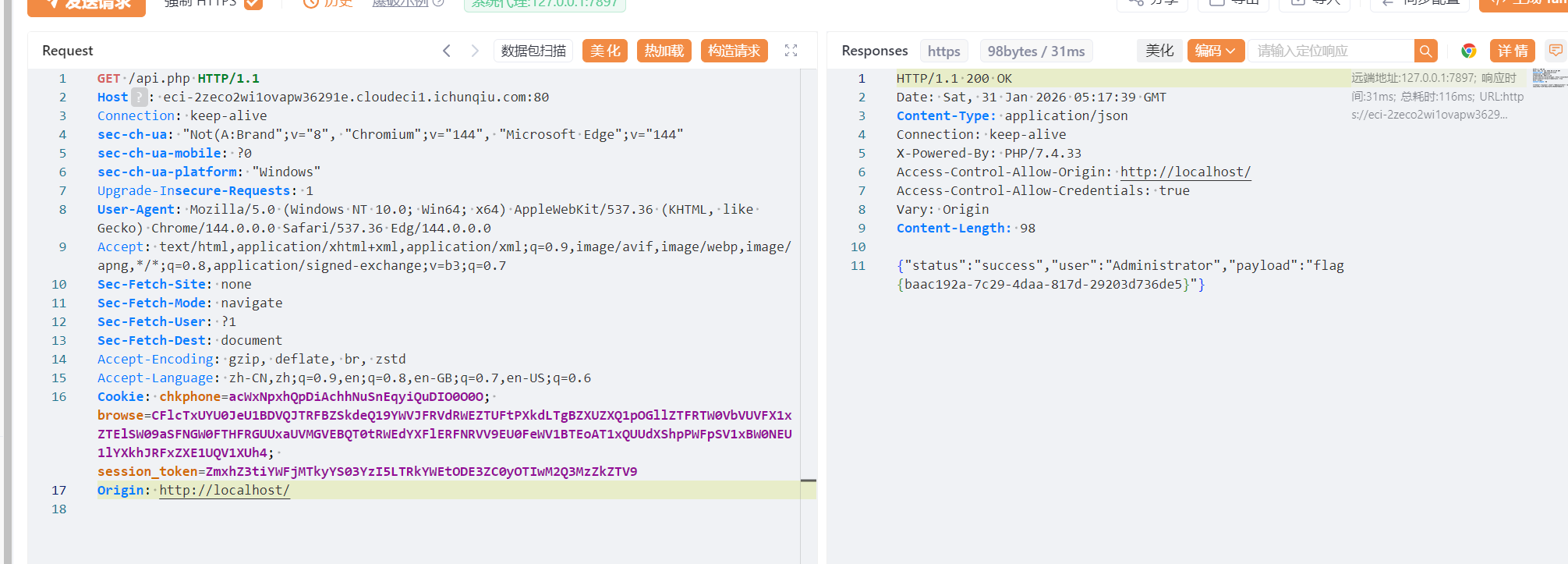
Task: Click the Host header question mark icon
Action: [139, 97]
